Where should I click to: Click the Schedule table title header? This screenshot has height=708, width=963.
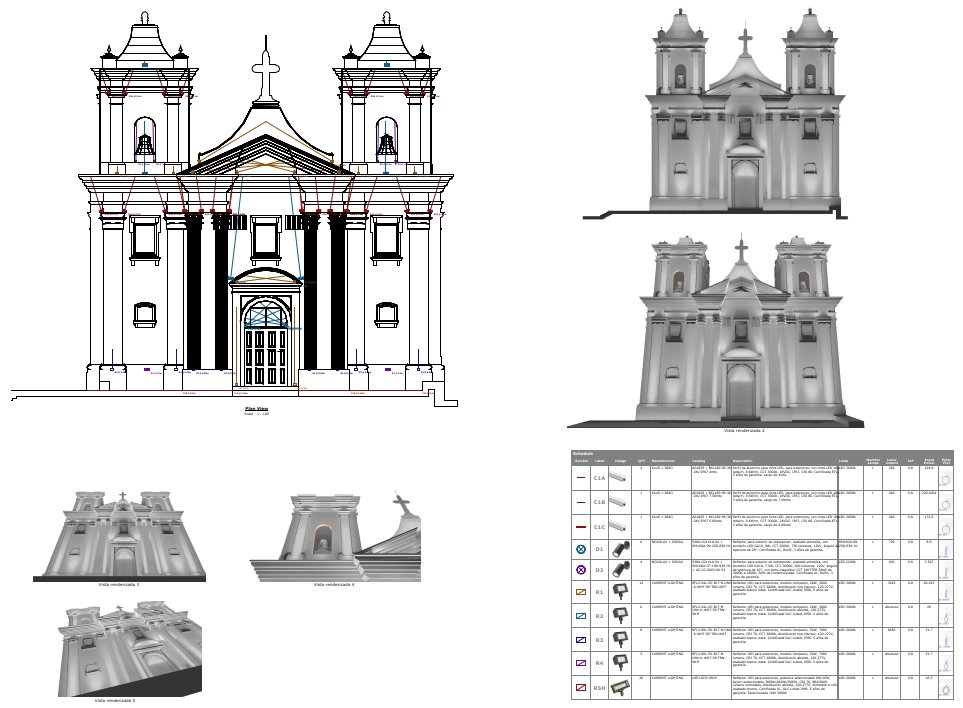coord(583,453)
